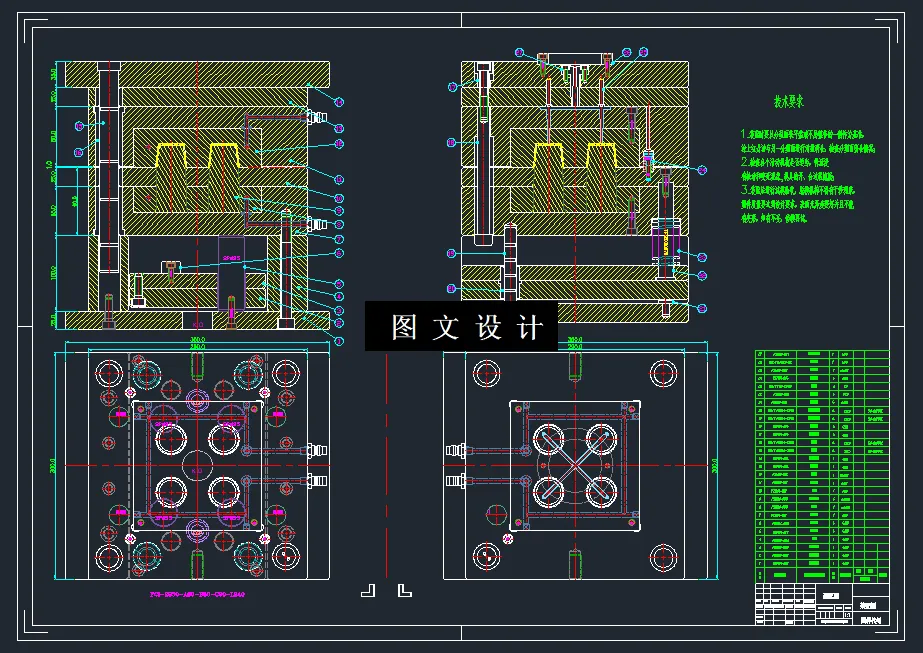Click the magenta caption below the left plan view
This screenshot has height=653, width=923.
pyautogui.click(x=197, y=595)
